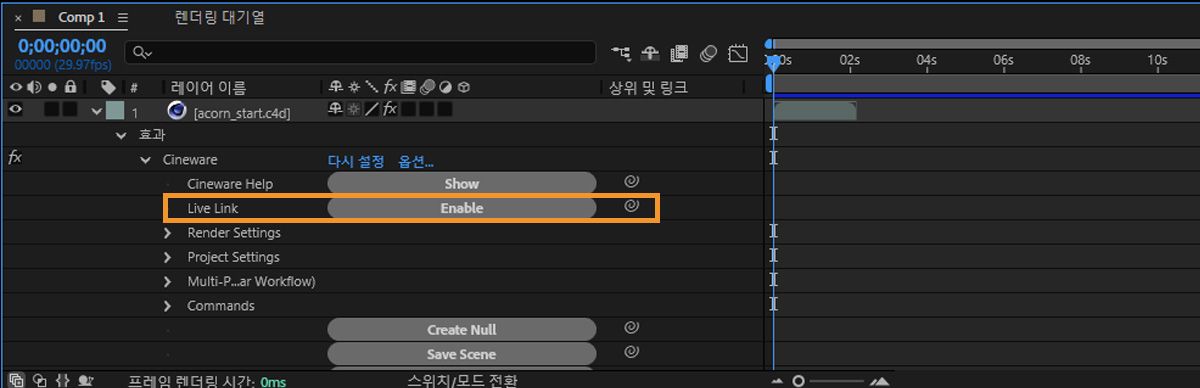Viewport: 1200px width, 388px height.
Task: Click the 레이어 이름 column header
Action: (208, 88)
